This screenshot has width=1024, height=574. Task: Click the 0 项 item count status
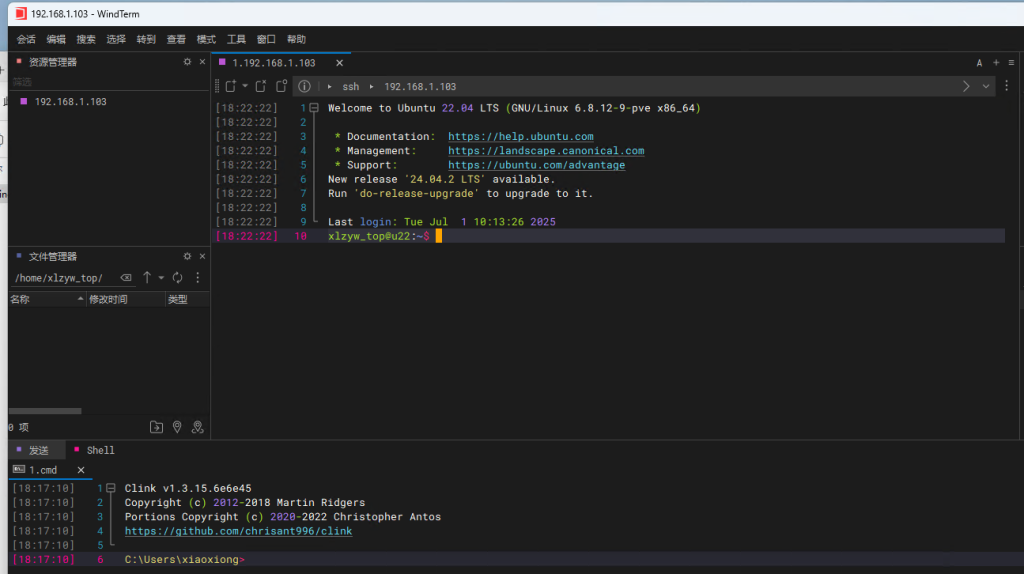(18, 427)
